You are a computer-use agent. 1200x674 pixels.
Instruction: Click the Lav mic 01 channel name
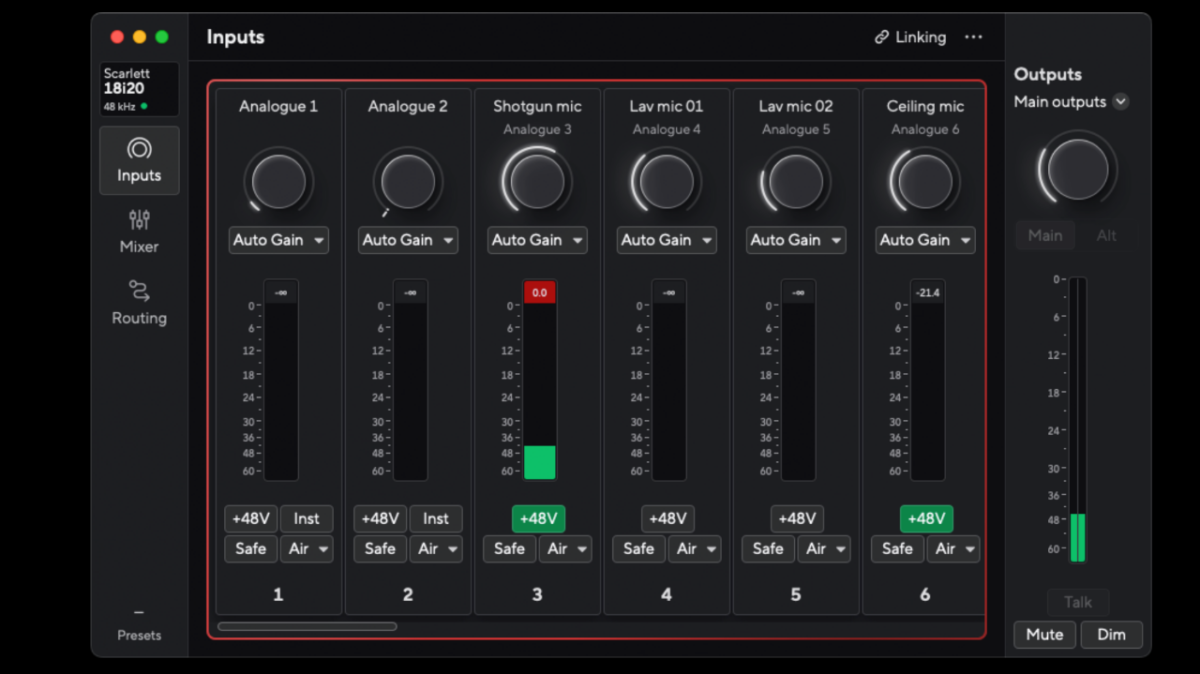click(666, 106)
